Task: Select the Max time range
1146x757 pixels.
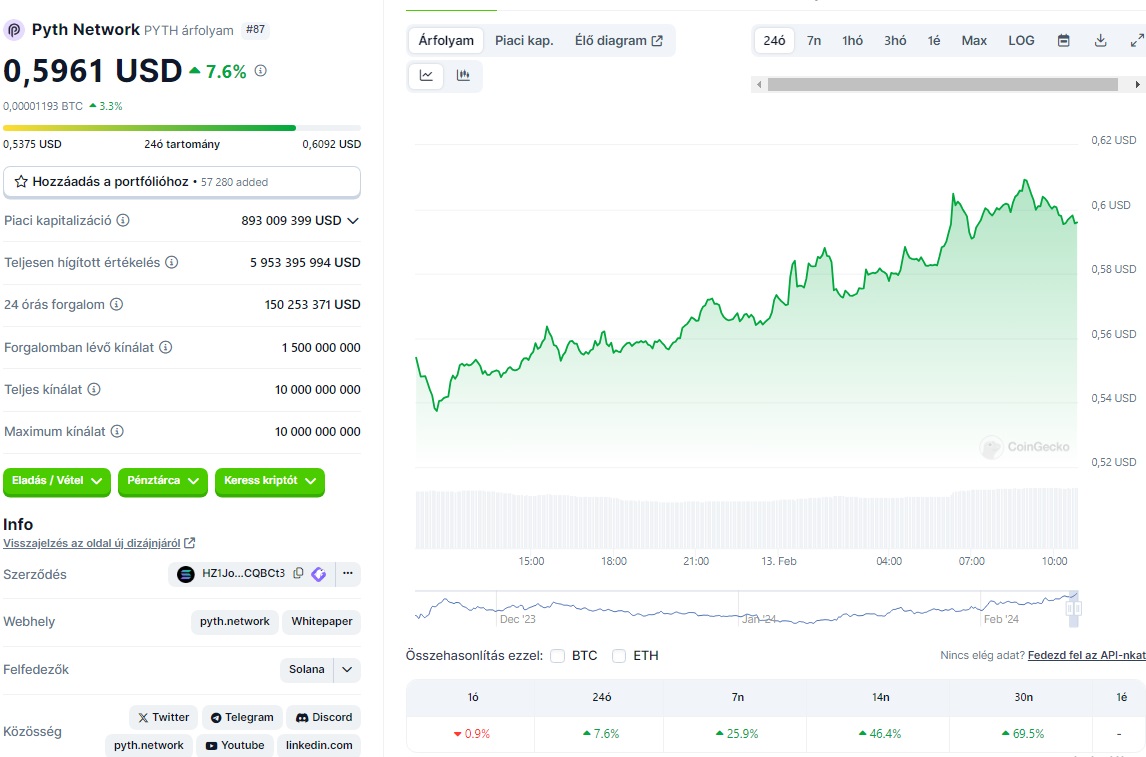Action: click(974, 41)
